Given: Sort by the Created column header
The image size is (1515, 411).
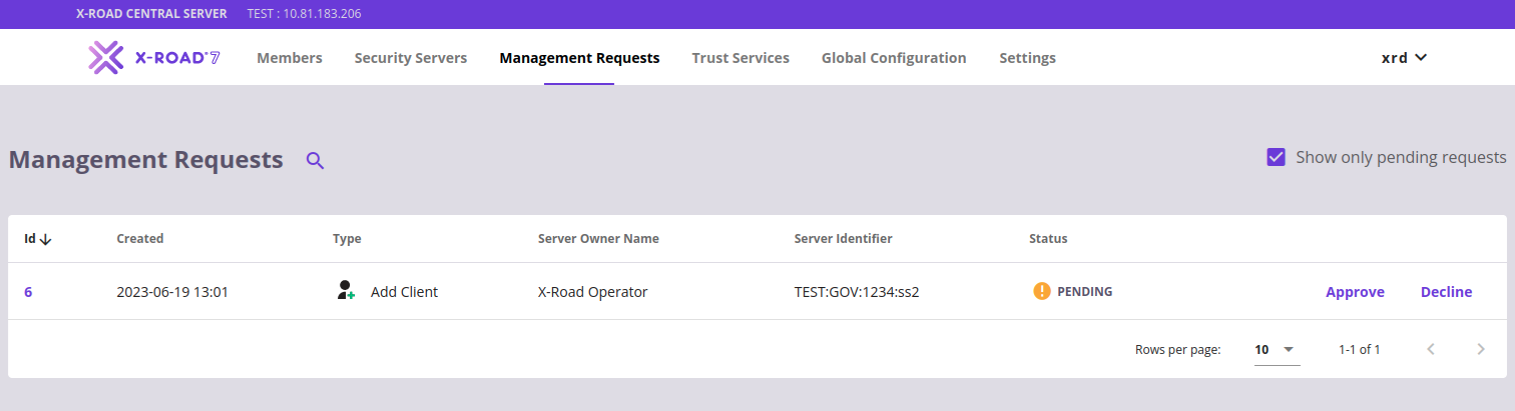Looking at the screenshot, I should pos(140,239).
